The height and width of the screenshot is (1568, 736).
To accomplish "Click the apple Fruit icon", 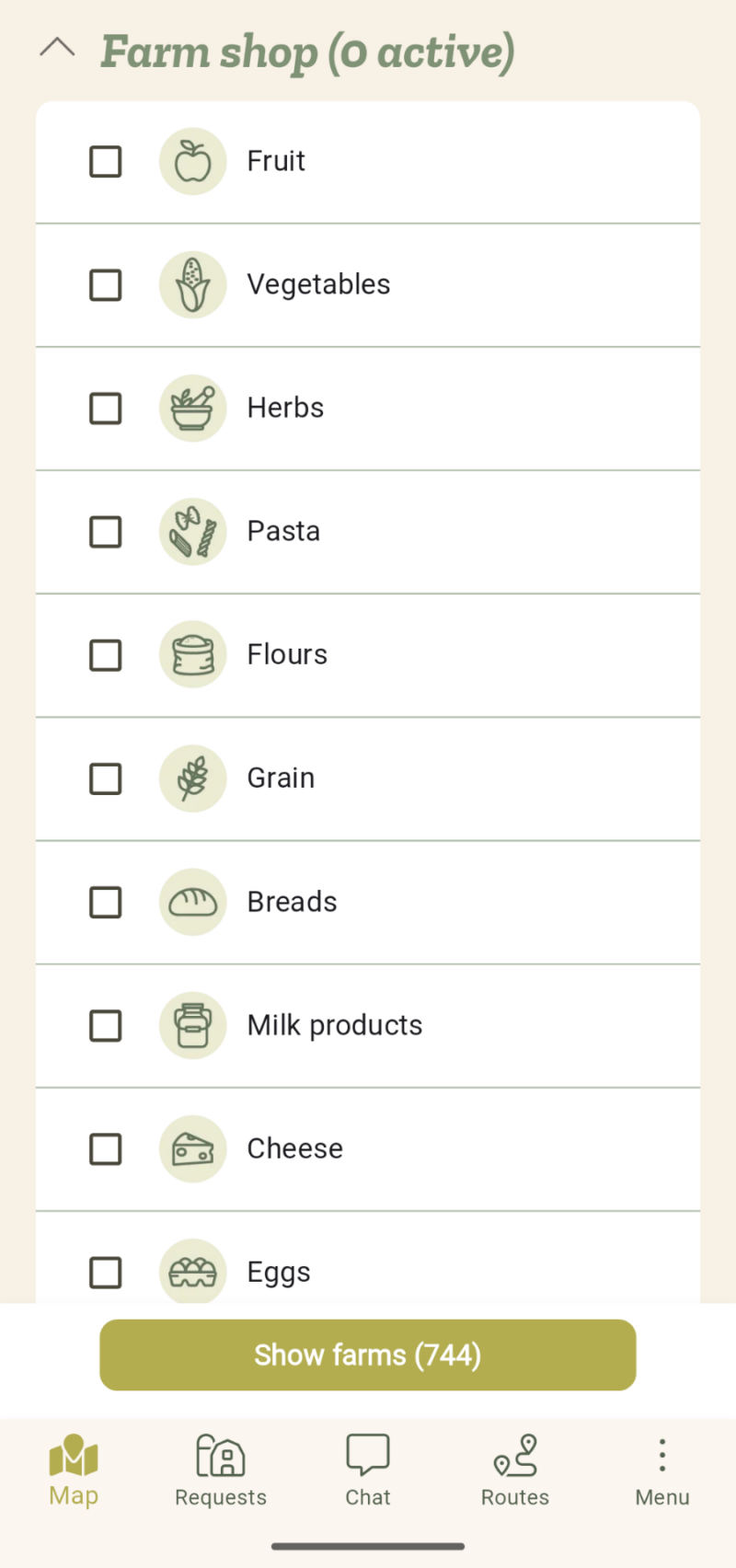I will (x=193, y=162).
